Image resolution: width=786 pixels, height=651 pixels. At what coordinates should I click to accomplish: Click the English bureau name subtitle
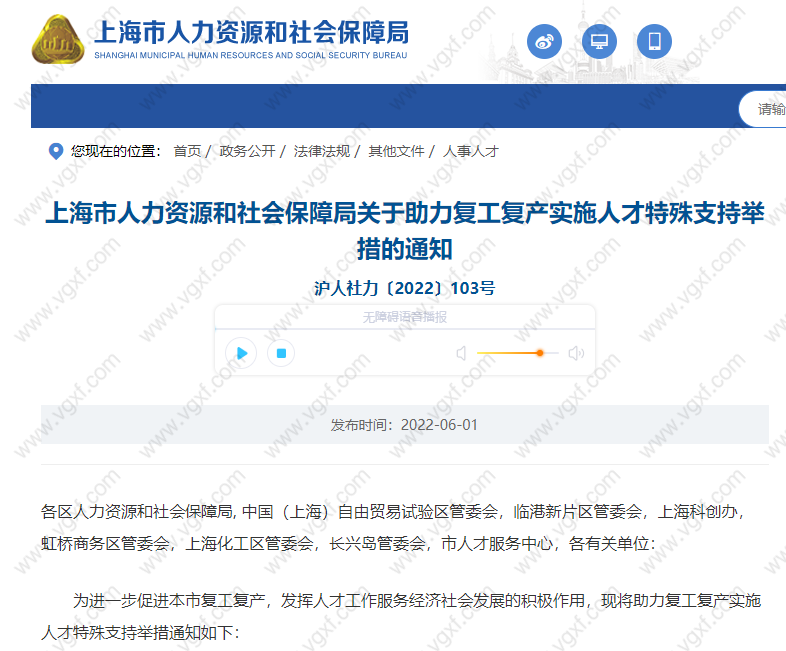pos(251,55)
